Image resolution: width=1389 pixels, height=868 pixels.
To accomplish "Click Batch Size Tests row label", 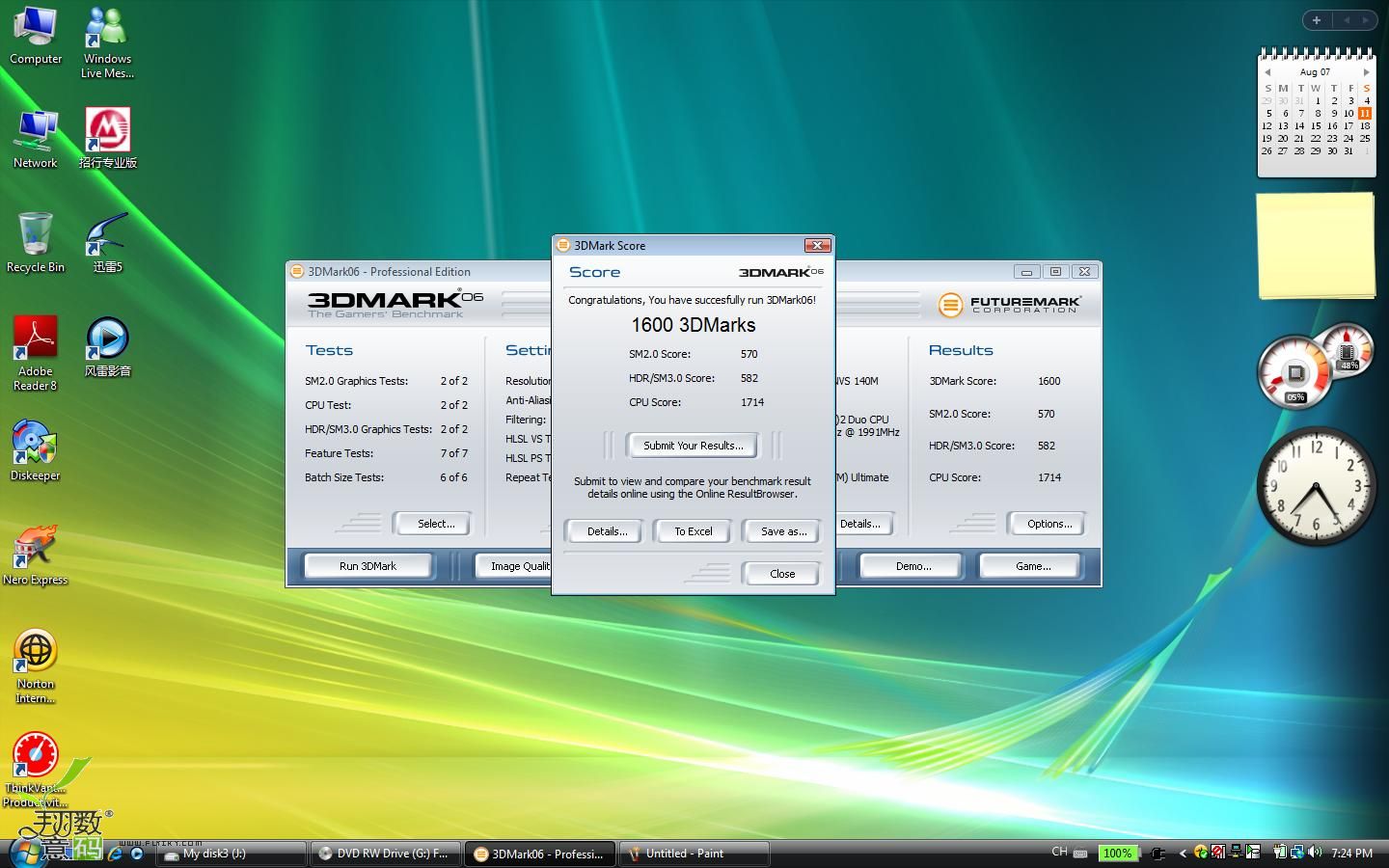I will coord(344,477).
